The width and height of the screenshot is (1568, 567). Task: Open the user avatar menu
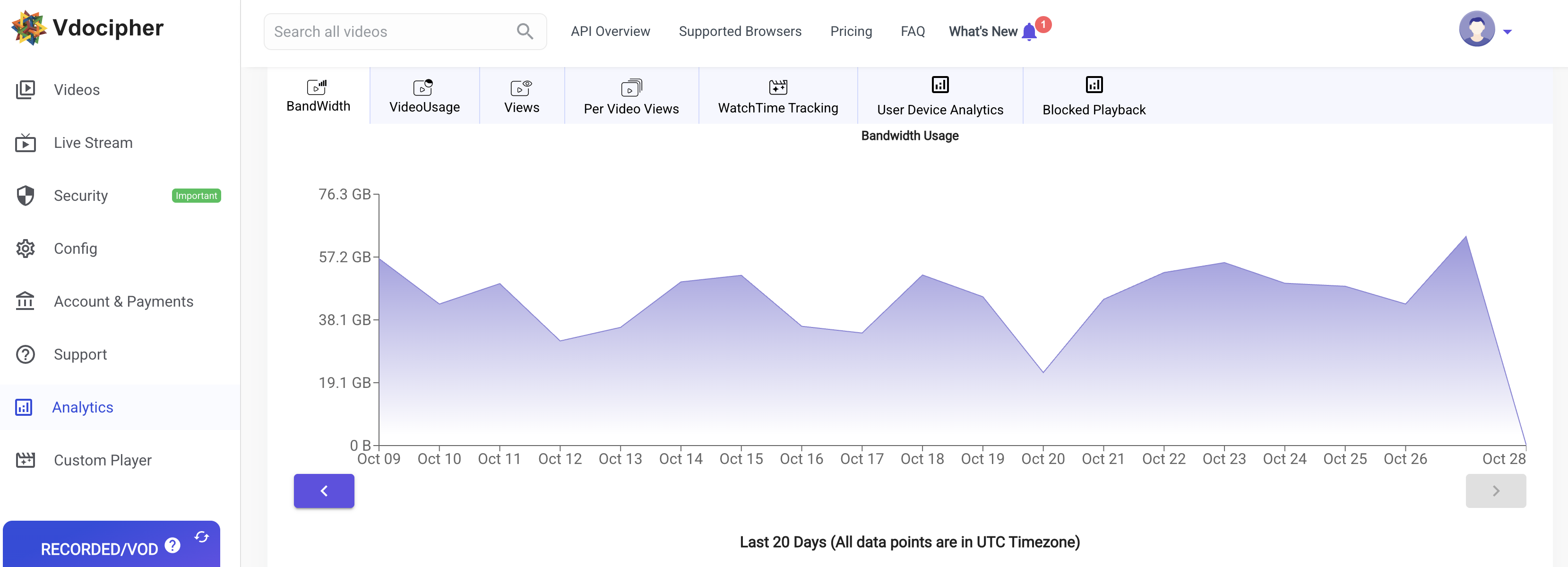pyautogui.click(x=1477, y=29)
